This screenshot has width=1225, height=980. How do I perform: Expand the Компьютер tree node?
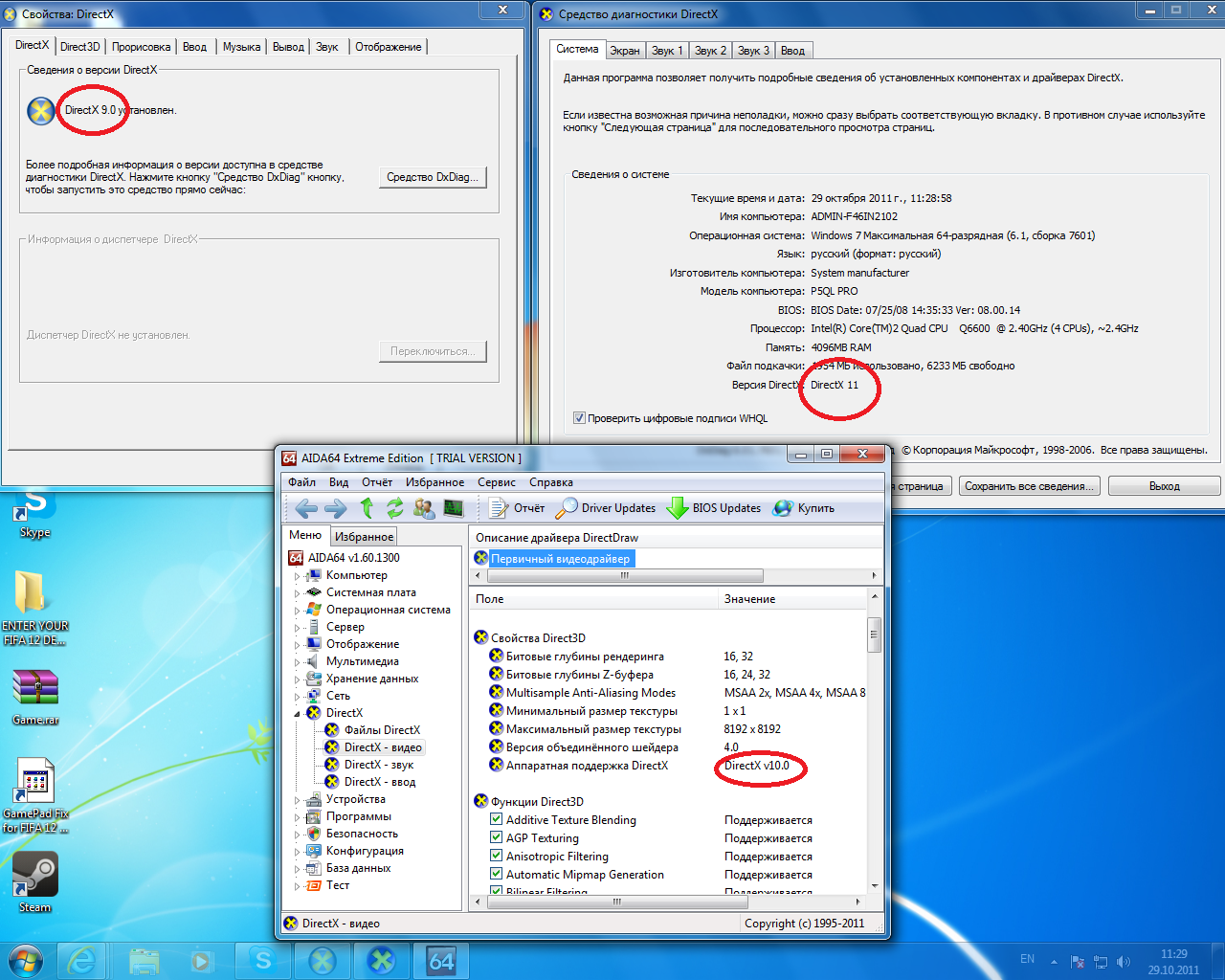pyautogui.click(x=298, y=576)
